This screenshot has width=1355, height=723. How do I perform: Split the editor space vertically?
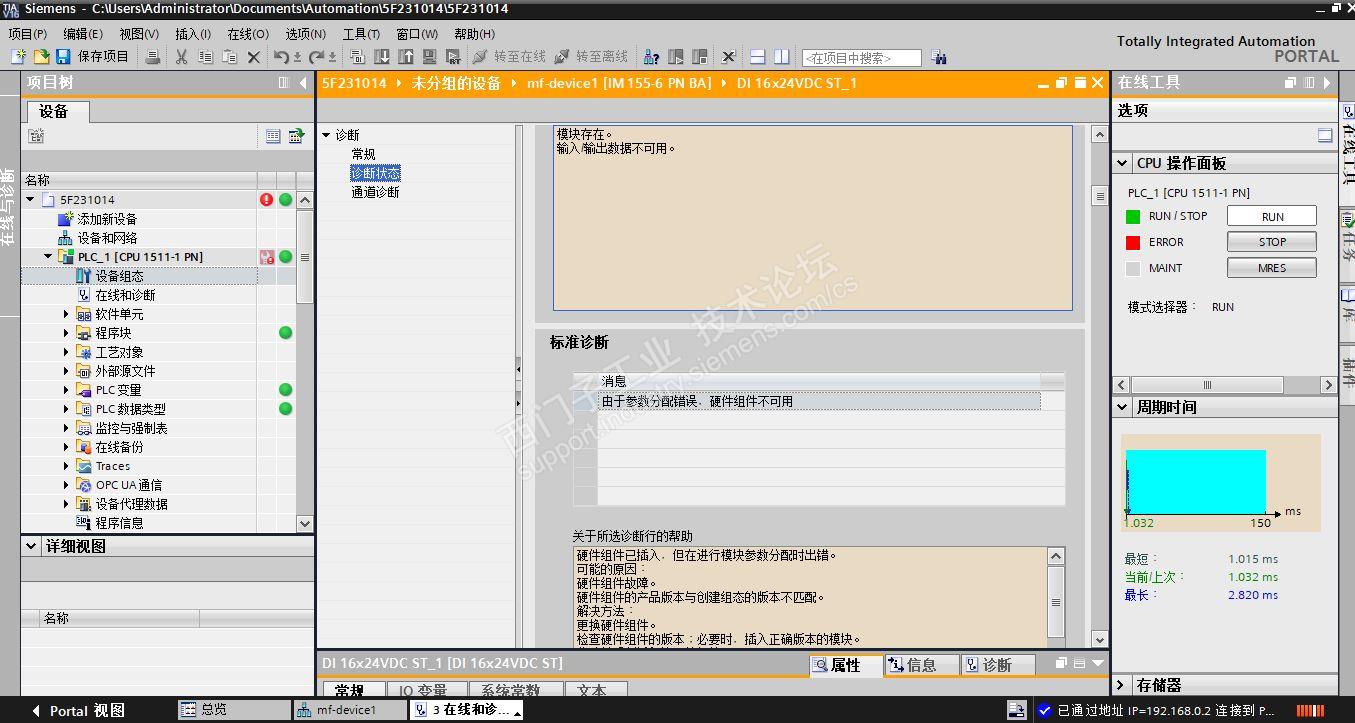point(781,57)
